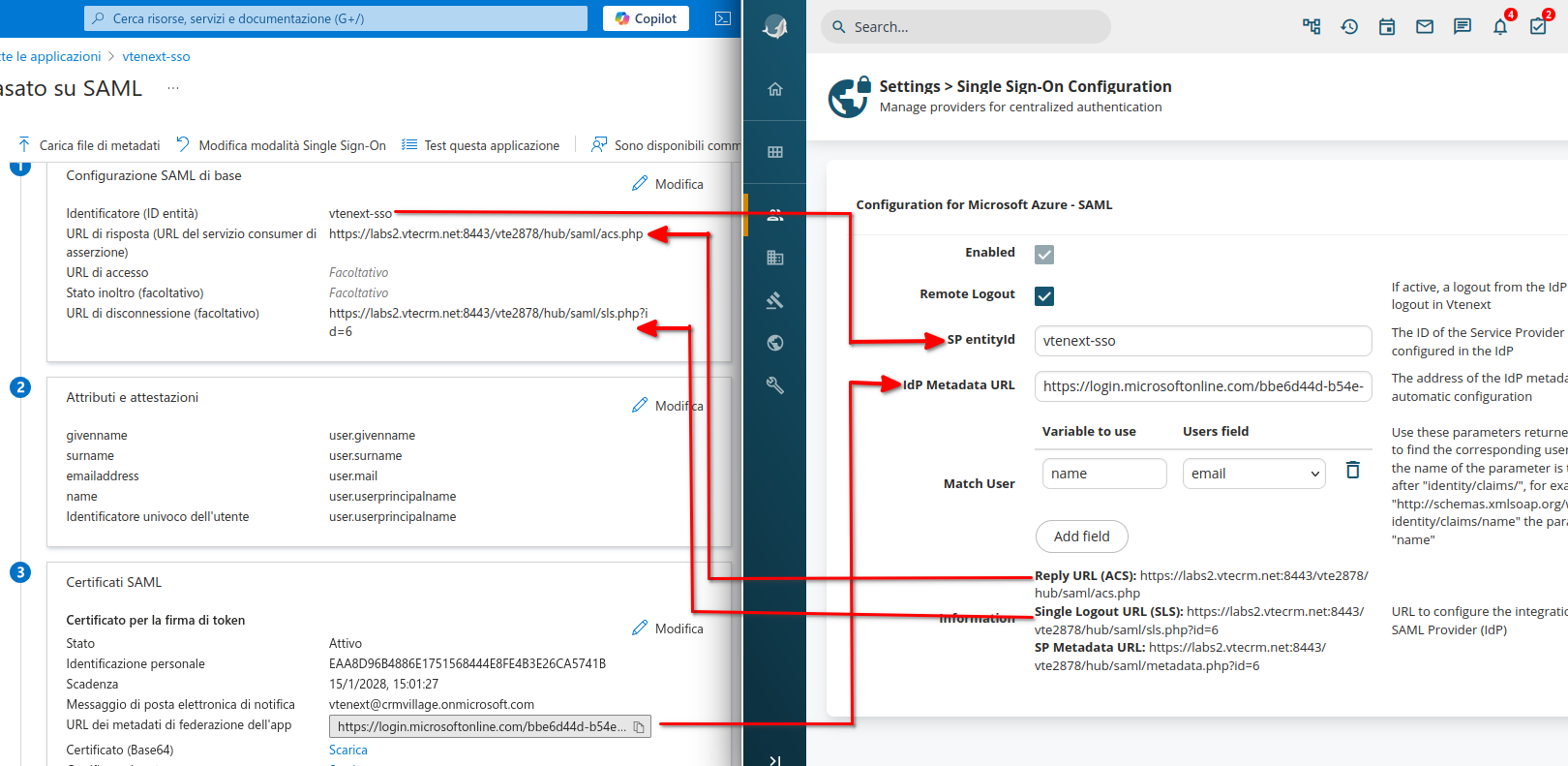Viewport: 1568px width, 766px height.
Task: Click the Settings globe-lock icon
Action: pyautogui.click(x=849, y=97)
